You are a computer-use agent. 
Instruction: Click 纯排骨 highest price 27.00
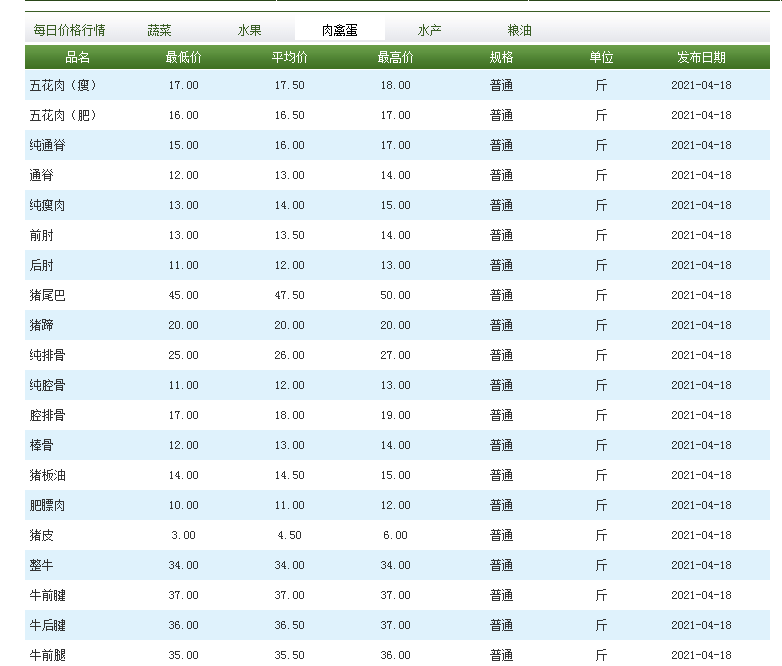[395, 355]
